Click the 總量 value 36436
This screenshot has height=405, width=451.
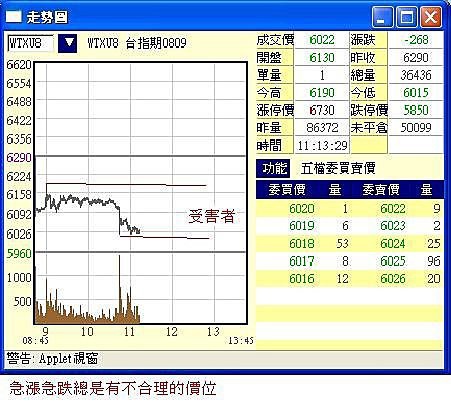(416, 75)
